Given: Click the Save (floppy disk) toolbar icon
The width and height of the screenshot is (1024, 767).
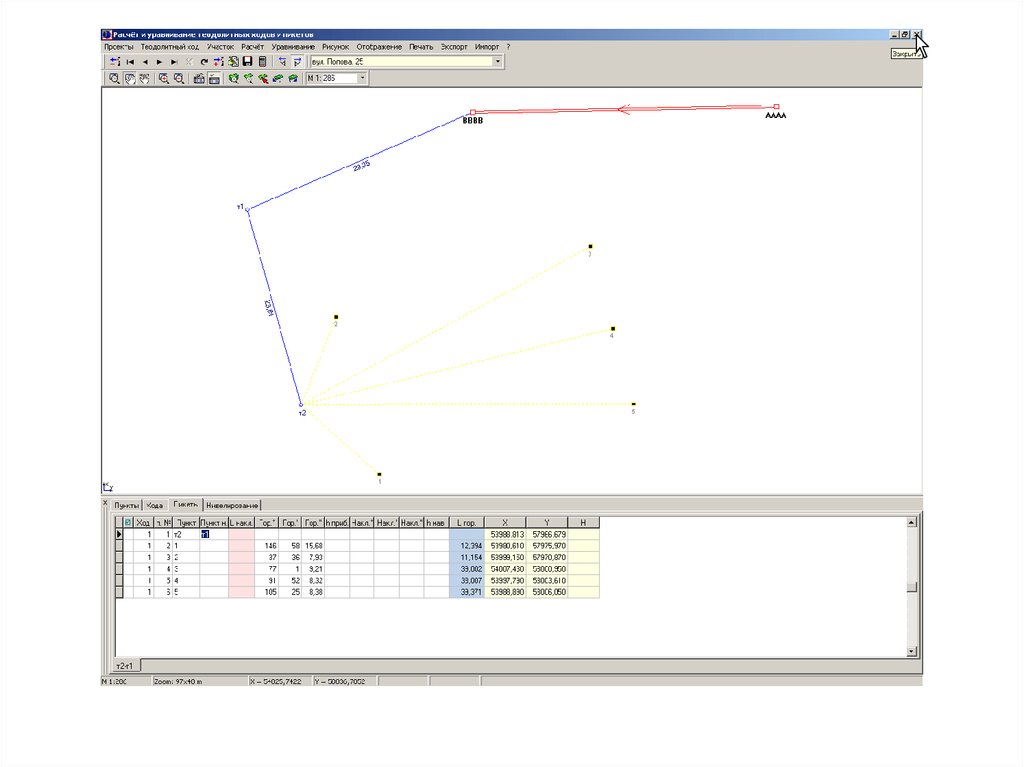Looking at the screenshot, I should point(247,62).
